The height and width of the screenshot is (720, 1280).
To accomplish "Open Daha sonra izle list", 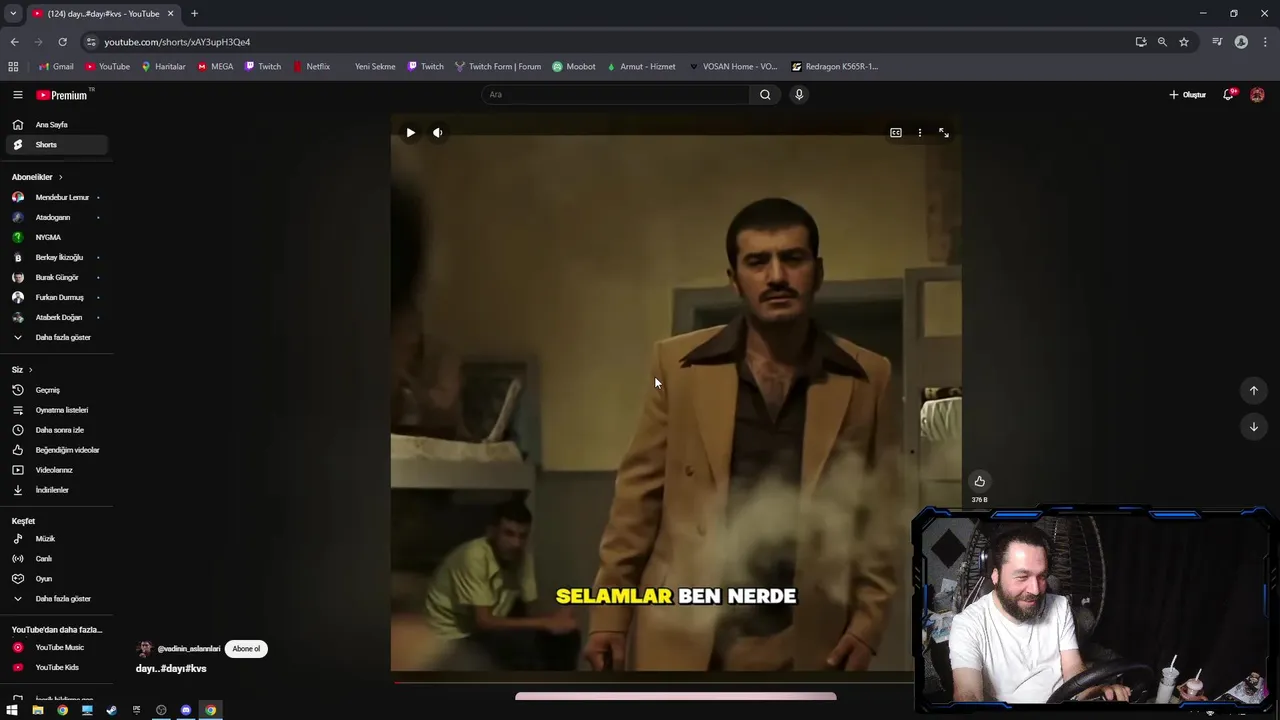I will point(56,430).
